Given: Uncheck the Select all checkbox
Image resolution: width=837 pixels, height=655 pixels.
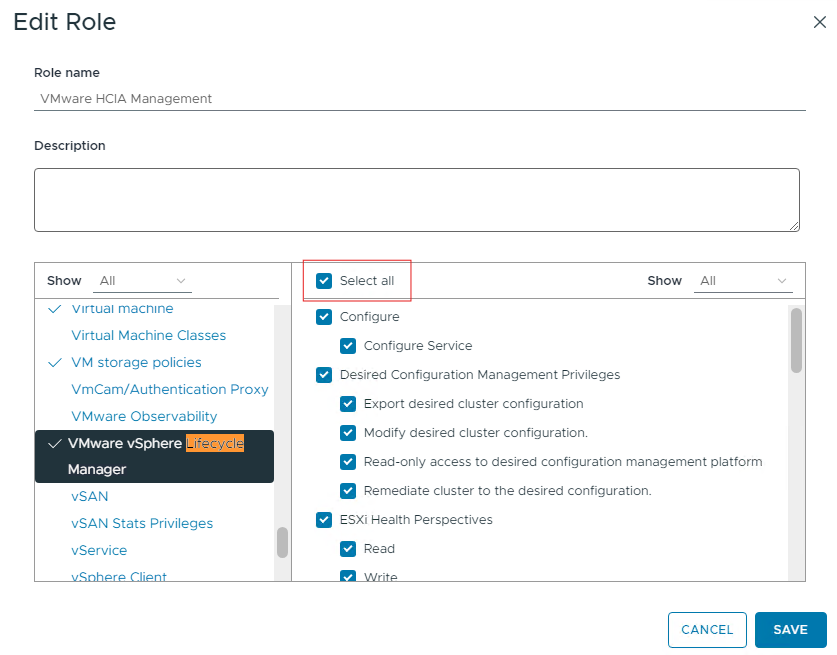Looking at the screenshot, I should click(324, 281).
